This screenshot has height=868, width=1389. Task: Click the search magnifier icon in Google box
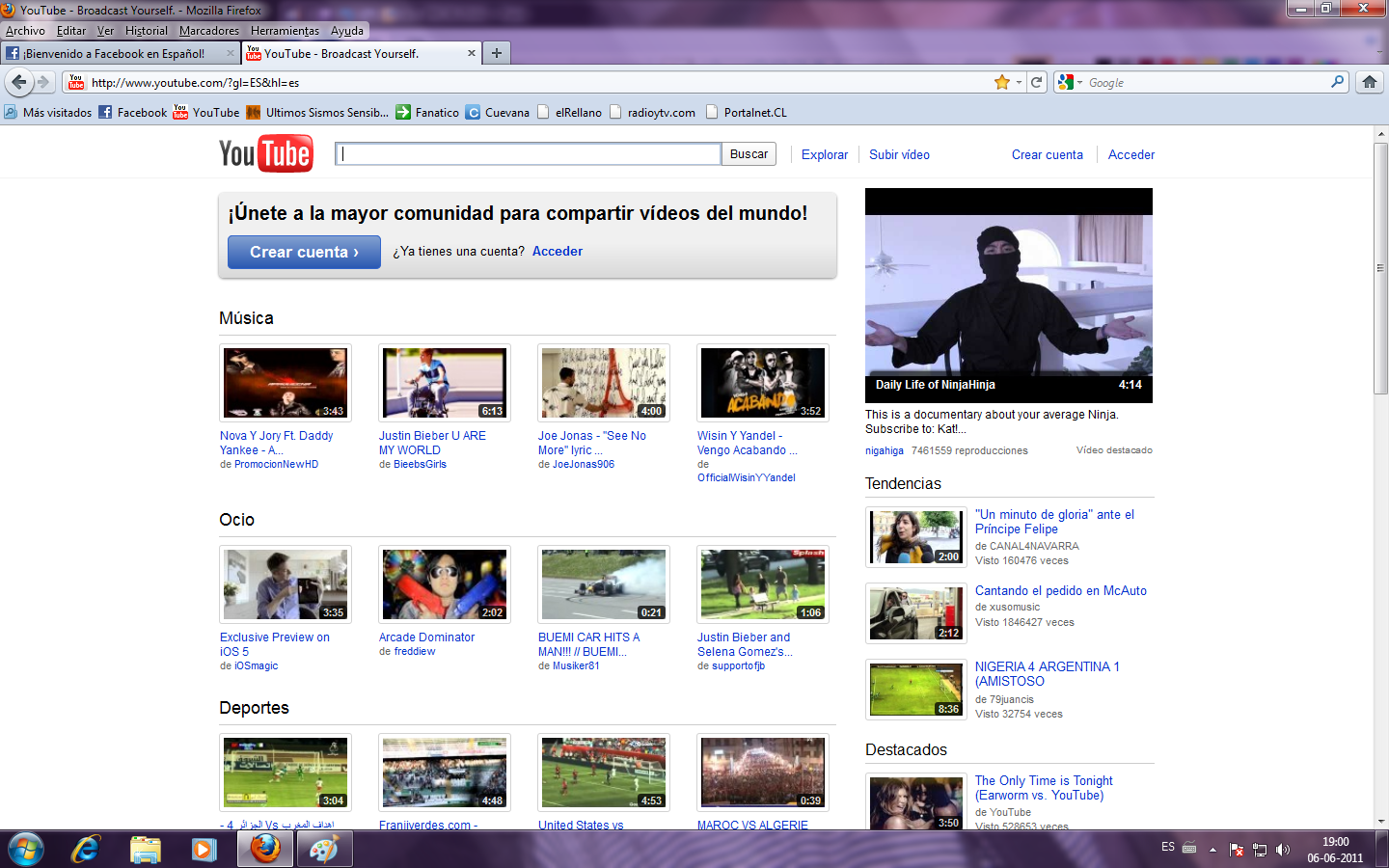(1337, 82)
